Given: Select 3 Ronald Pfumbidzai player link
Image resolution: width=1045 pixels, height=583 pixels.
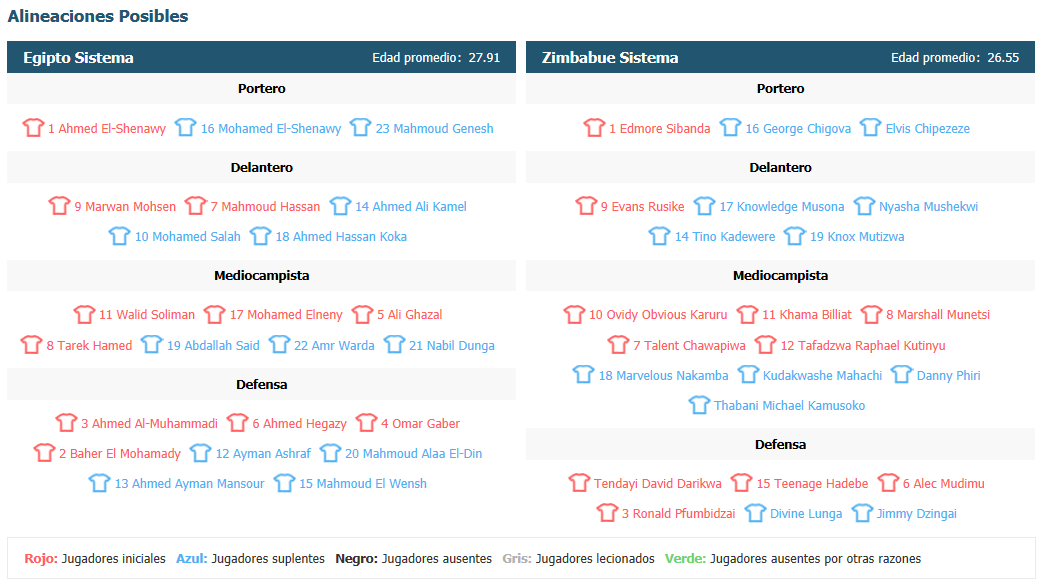Looking at the screenshot, I should click(678, 514).
